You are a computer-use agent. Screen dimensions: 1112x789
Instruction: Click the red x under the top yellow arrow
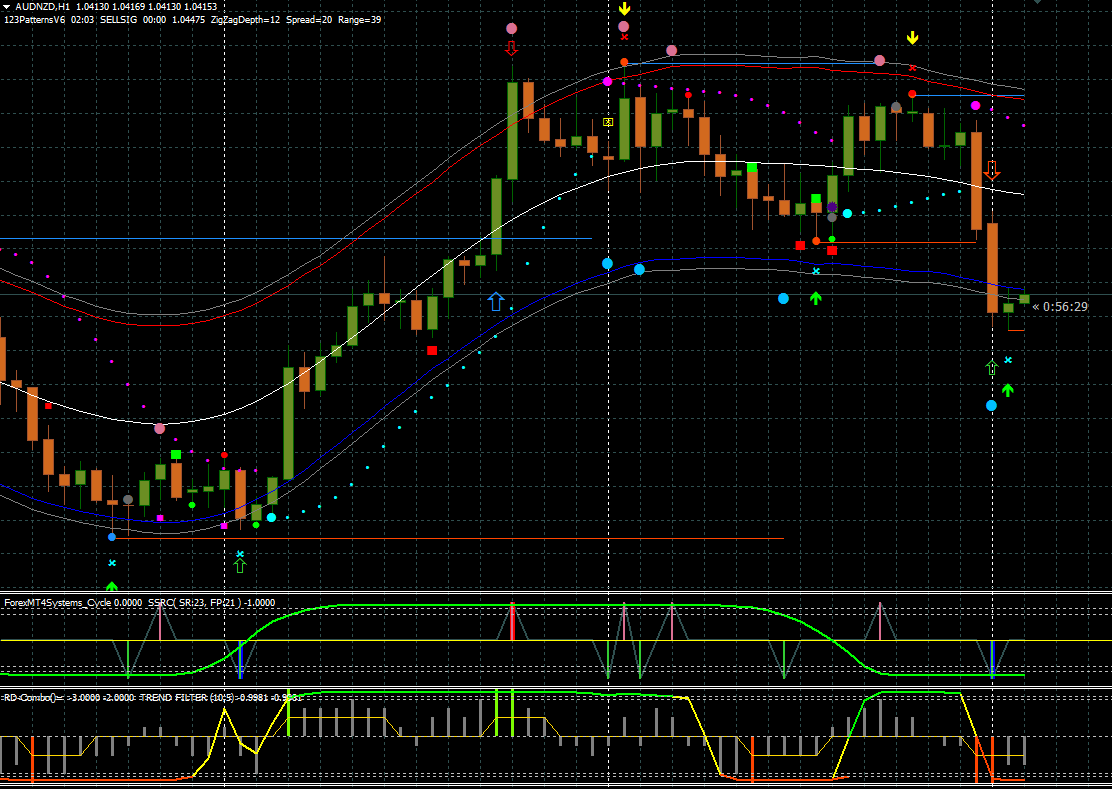point(624,37)
